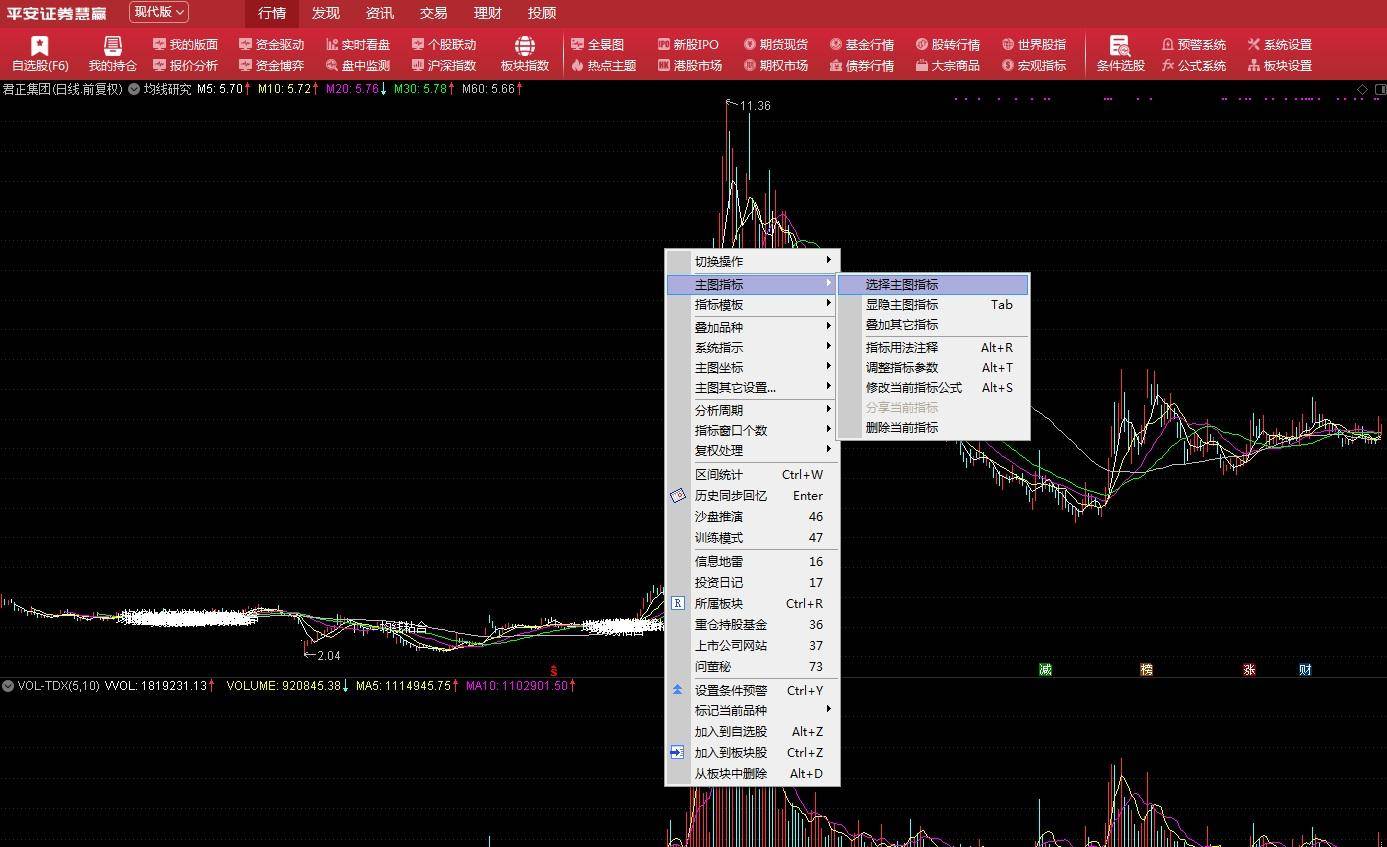Open 大宗商品 toolbar item
The height and width of the screenshot is (847, 1387).
point(947,65)
